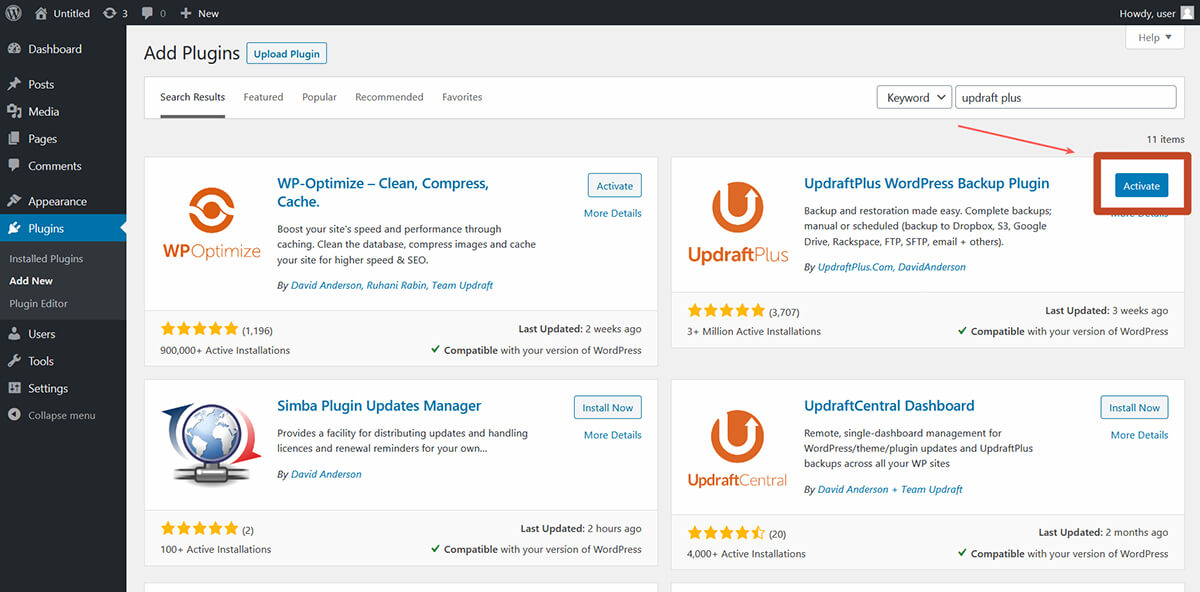Visit the Untitled site home link
This screenshot has width=1200, height=592.
pos(62,13)
